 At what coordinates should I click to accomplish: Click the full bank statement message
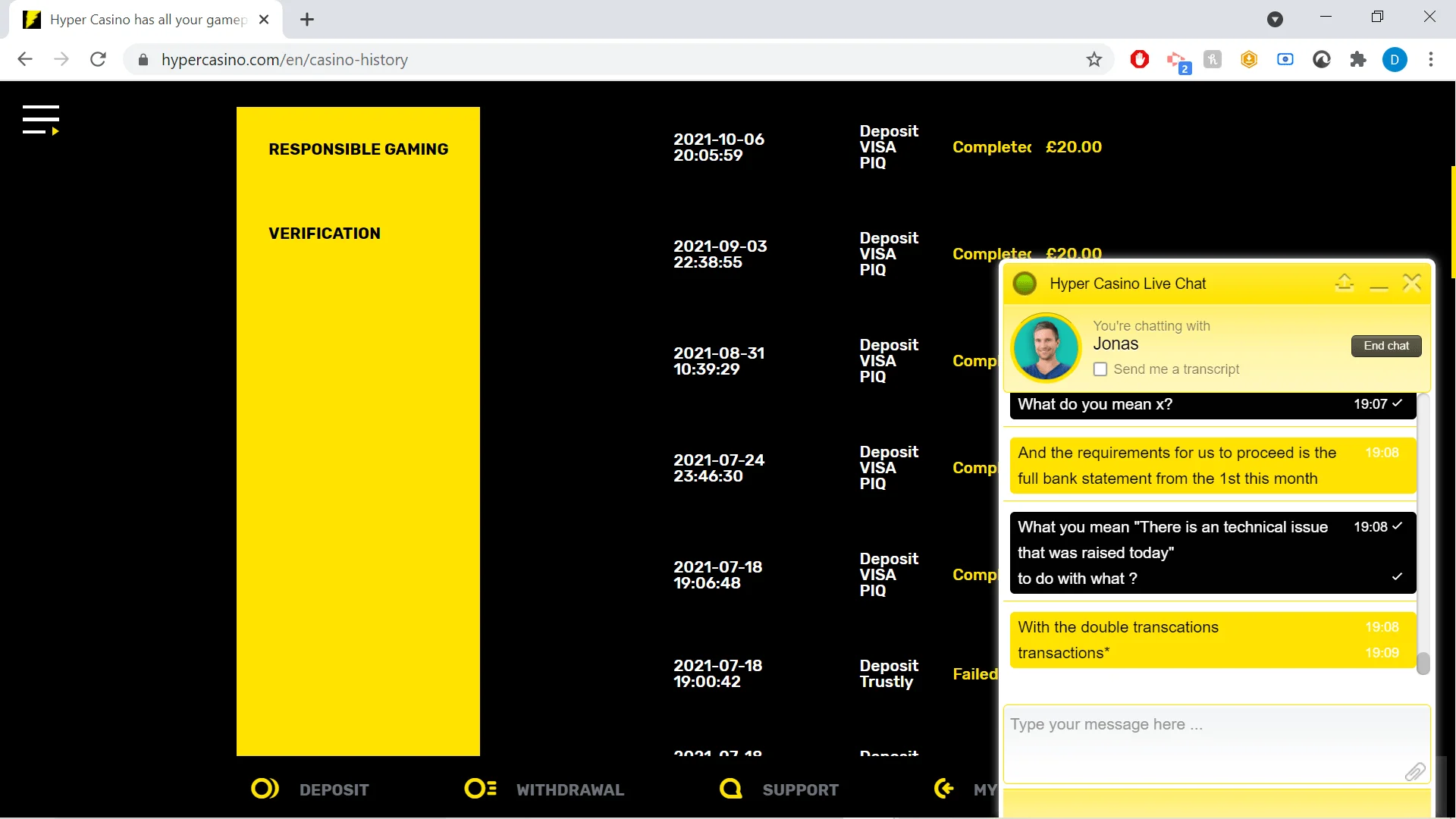(1213, 466)
